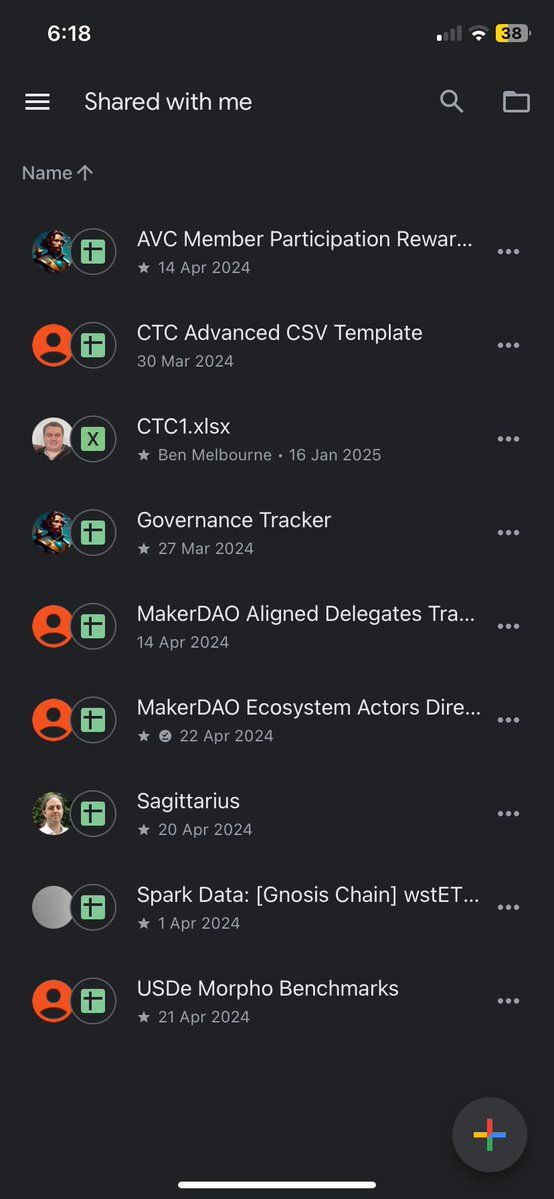Screen dimensions: 554x1199
Task: Select the Shared with me title
Action: (168, 102)
